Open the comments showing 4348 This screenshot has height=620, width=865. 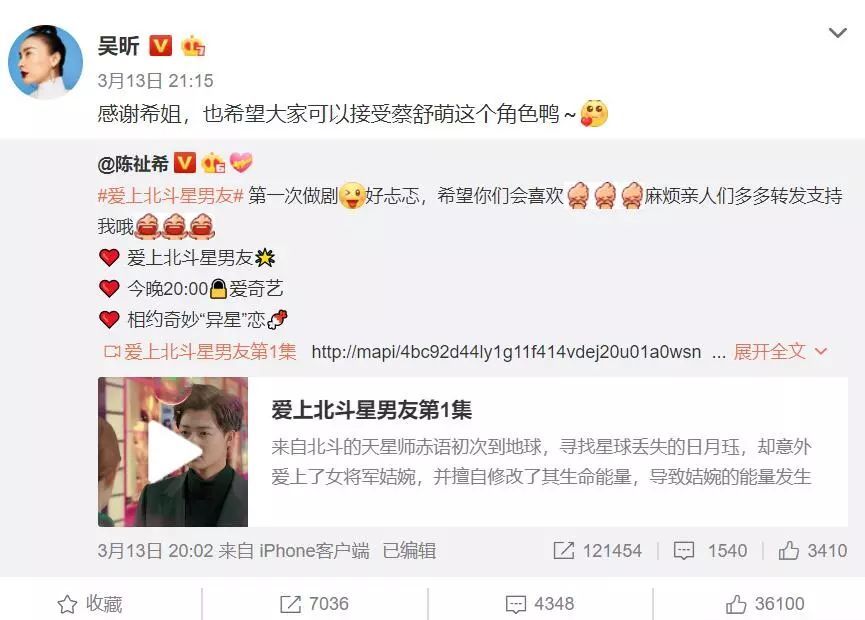(540, 604)
